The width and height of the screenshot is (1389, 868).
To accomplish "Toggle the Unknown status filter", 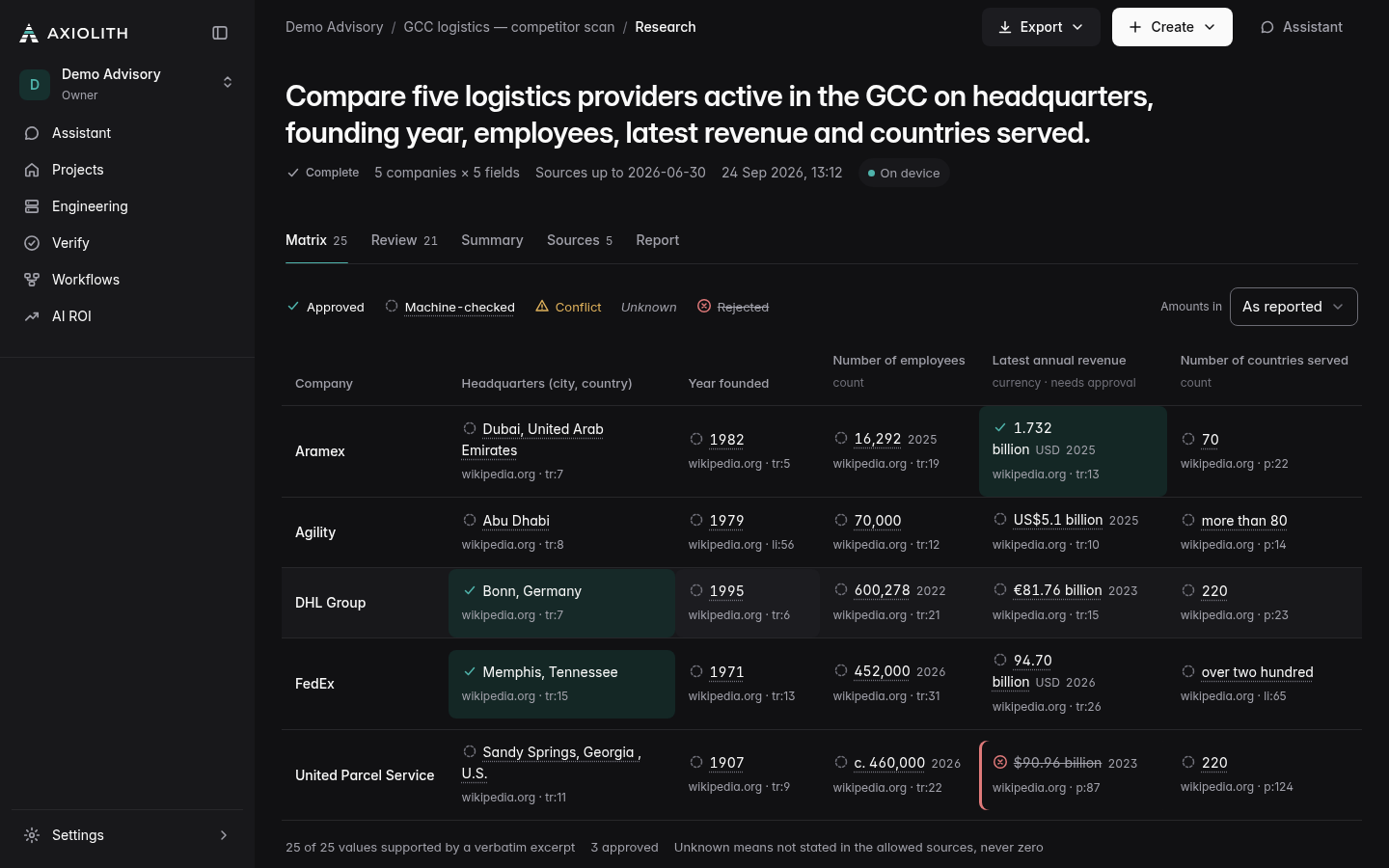I will (649, 307).
